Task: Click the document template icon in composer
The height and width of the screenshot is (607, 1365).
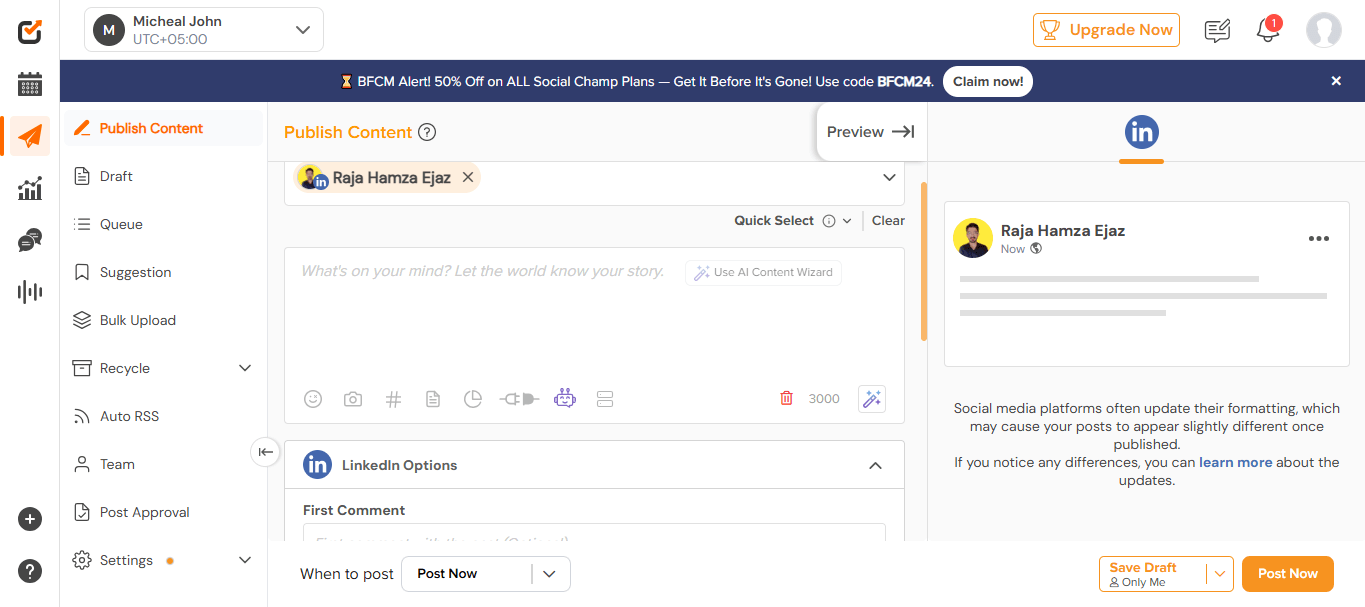Action: pyautogui.click(x=433, y=399)
